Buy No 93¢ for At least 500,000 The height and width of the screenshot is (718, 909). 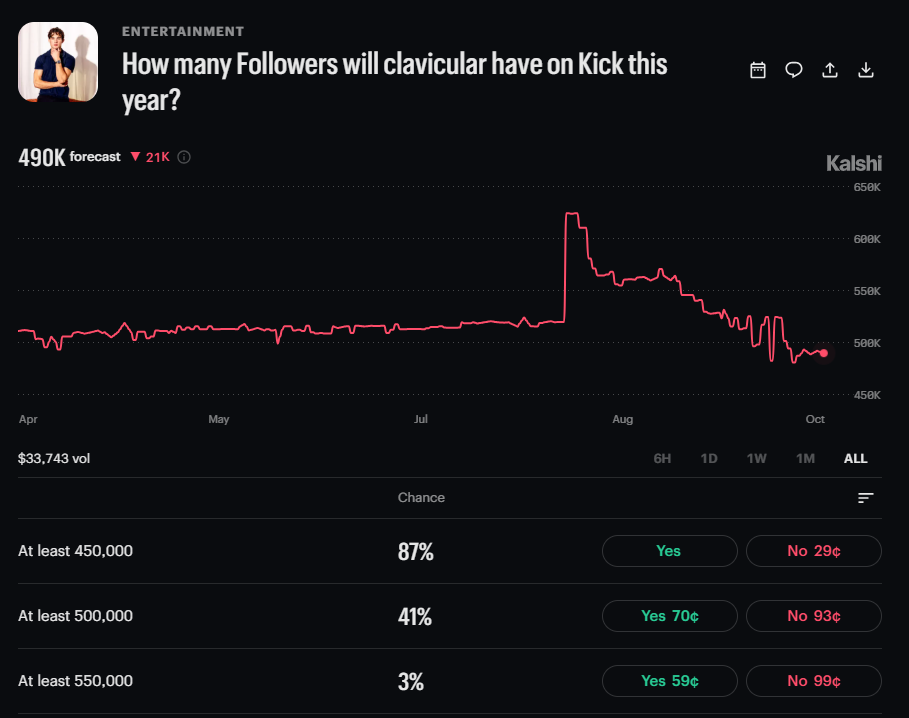(x=814, y=616)
